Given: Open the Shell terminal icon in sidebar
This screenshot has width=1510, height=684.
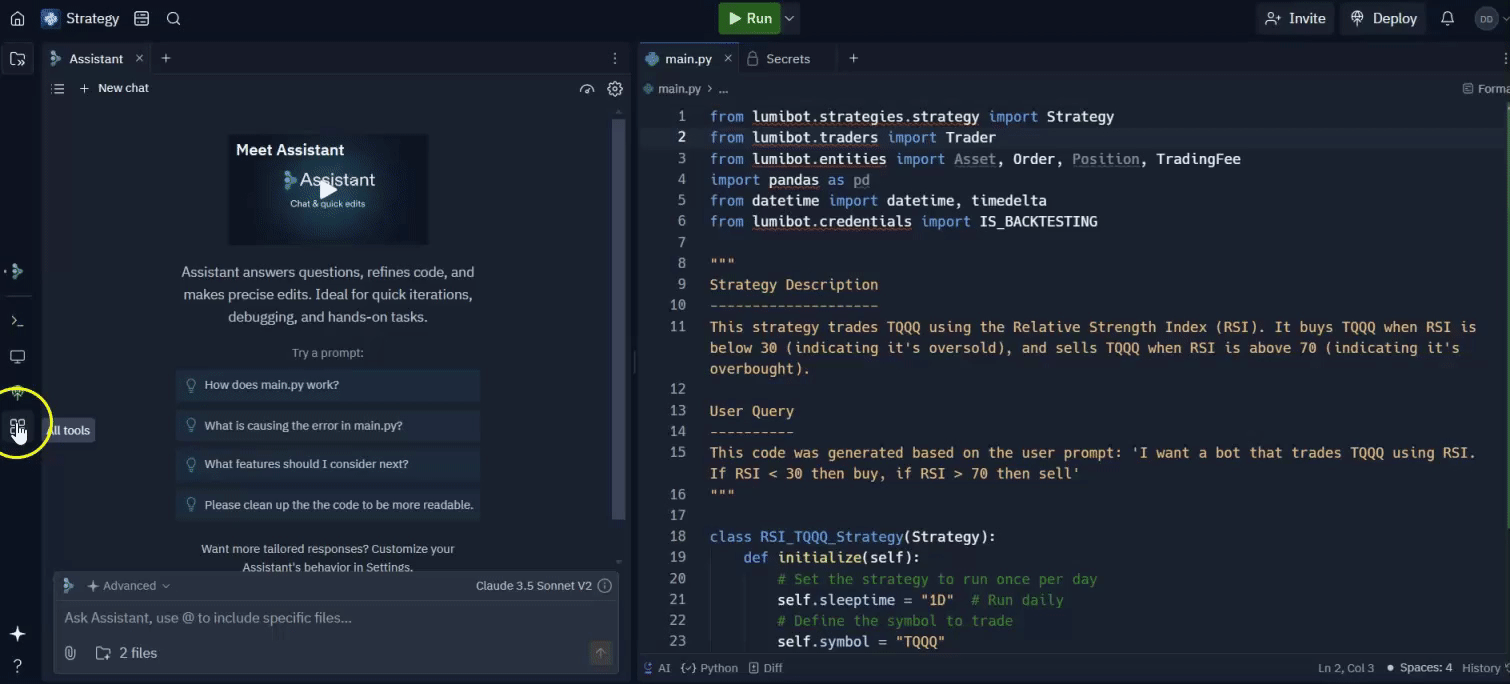Looking at the screenshot, I should pos(17,321).
